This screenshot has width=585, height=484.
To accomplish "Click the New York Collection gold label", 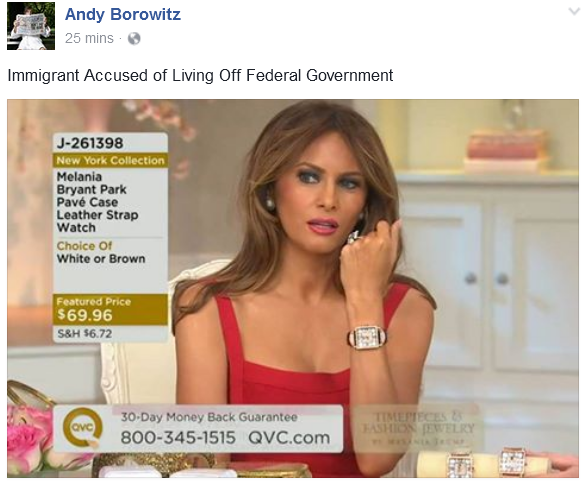I will [110, 160].
